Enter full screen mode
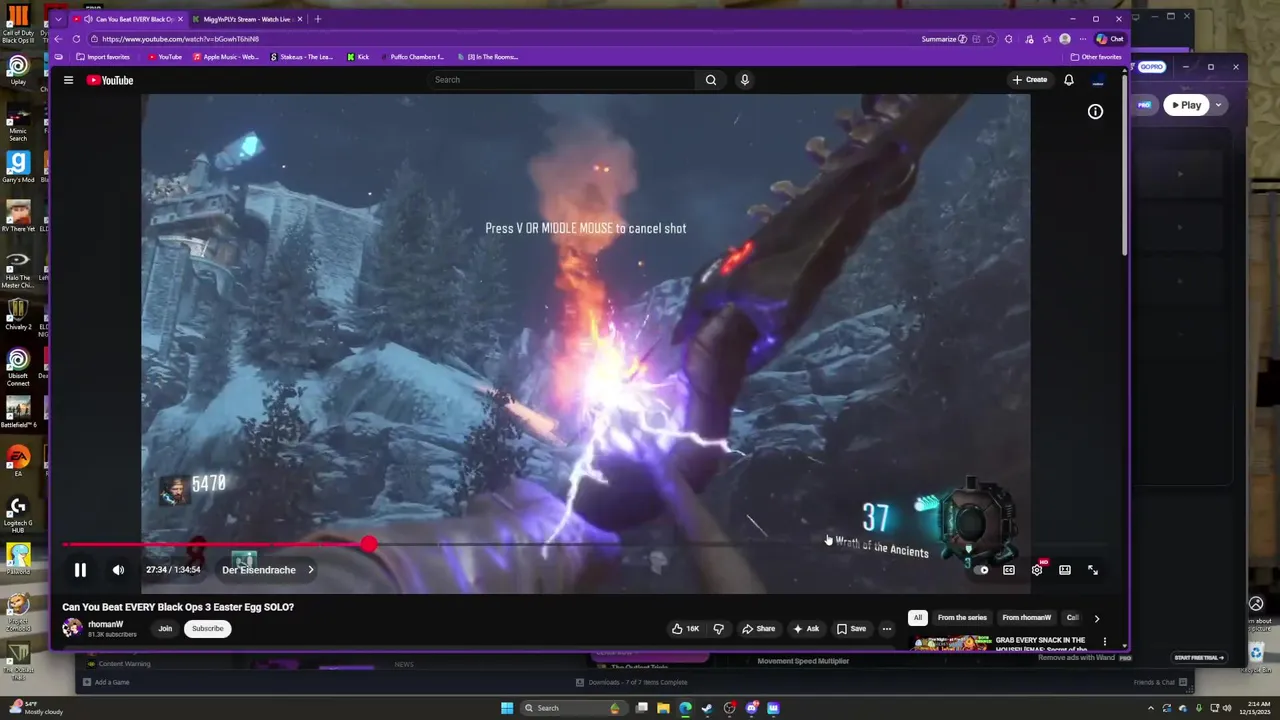This screenshot has height=720, width=1280. [1093, 570]
